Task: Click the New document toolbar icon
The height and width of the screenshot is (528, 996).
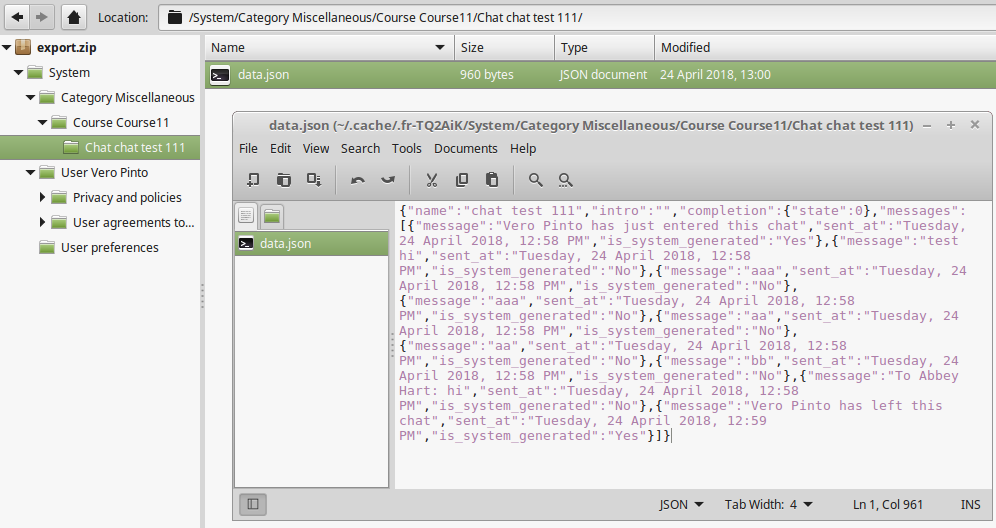Action: (x=253, y=180)
